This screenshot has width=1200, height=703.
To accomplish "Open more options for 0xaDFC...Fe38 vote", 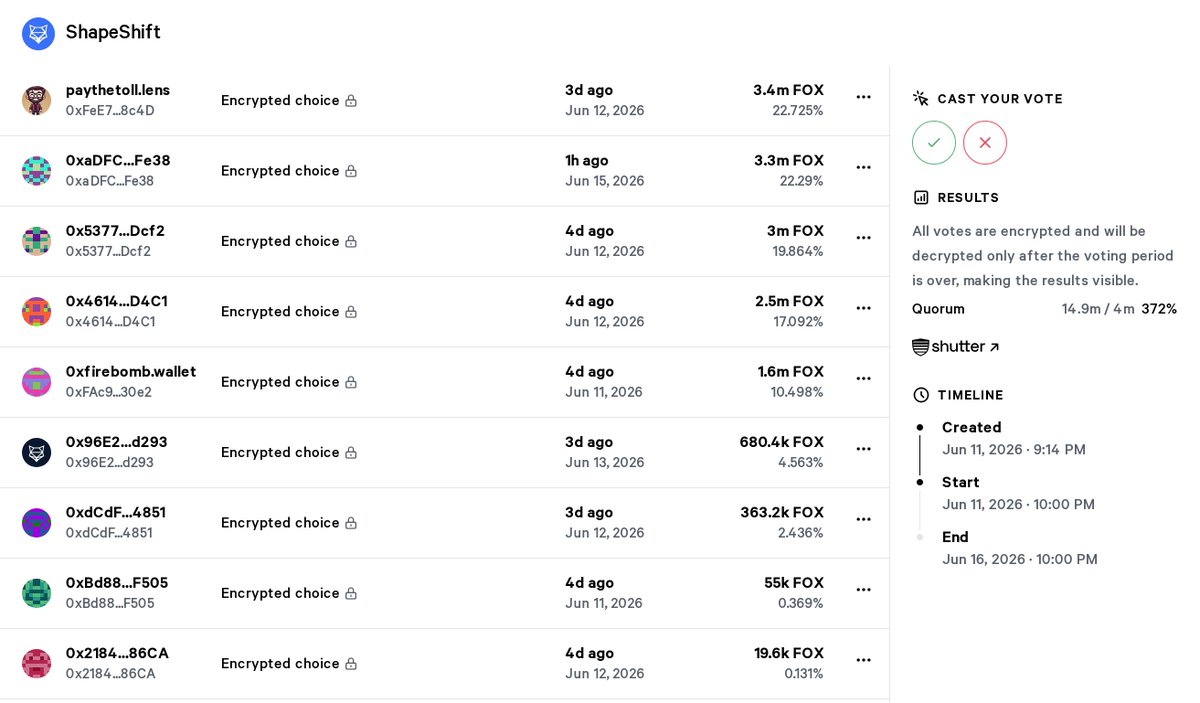I will tap(864, 167).
